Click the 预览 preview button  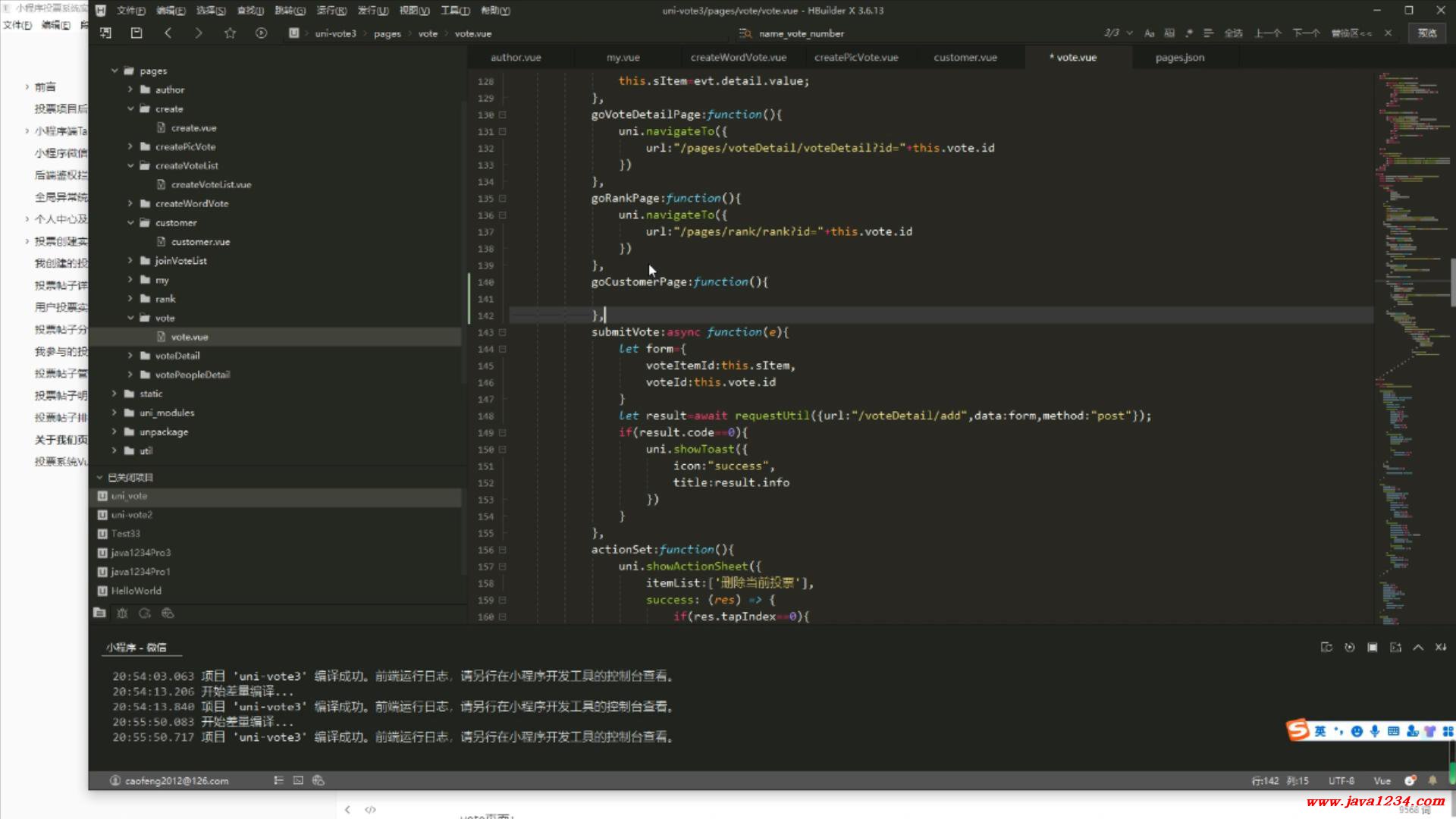click(1427, 33)
